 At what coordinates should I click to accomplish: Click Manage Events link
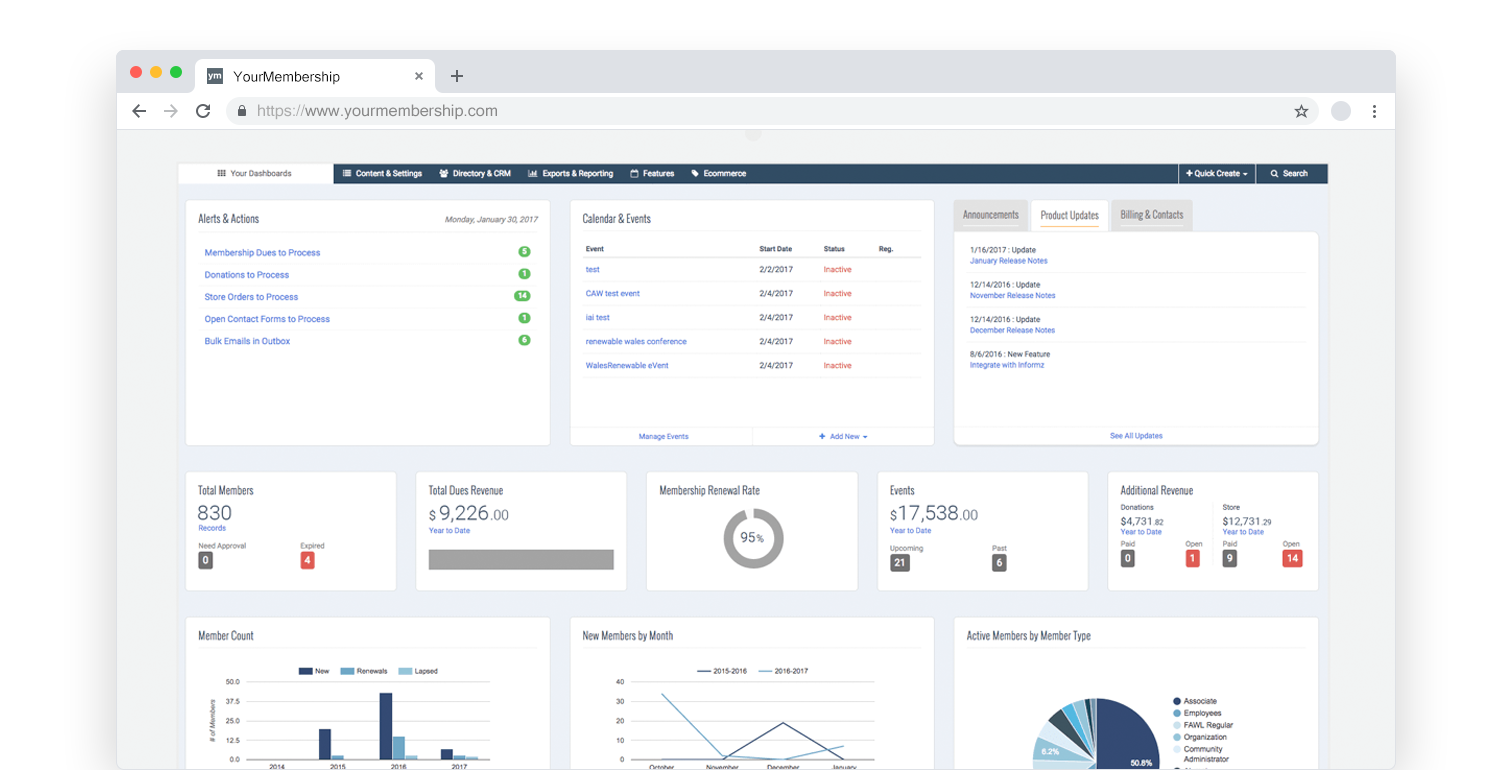663,436
